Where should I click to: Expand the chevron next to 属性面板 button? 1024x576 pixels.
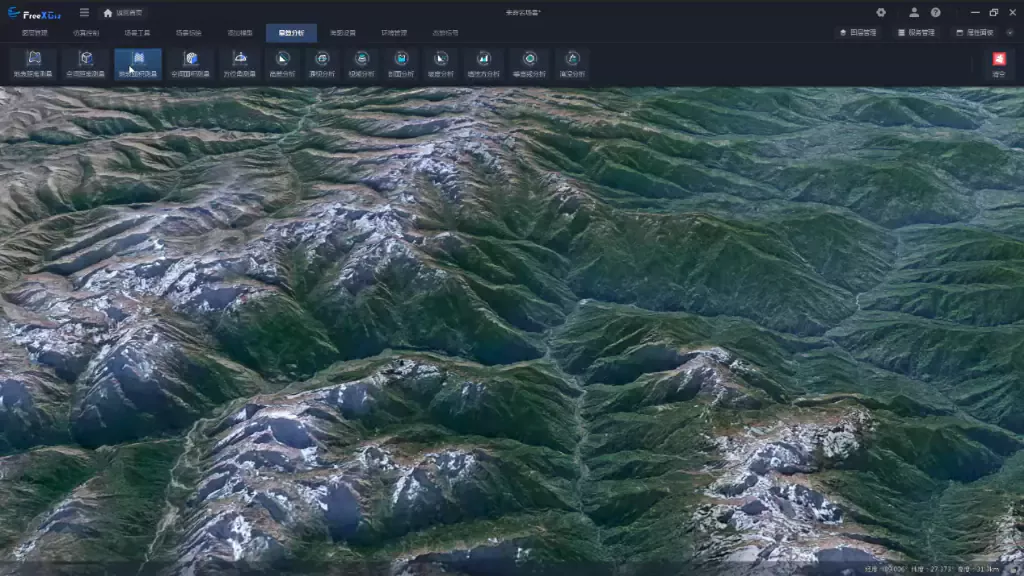pos(1009,33)
